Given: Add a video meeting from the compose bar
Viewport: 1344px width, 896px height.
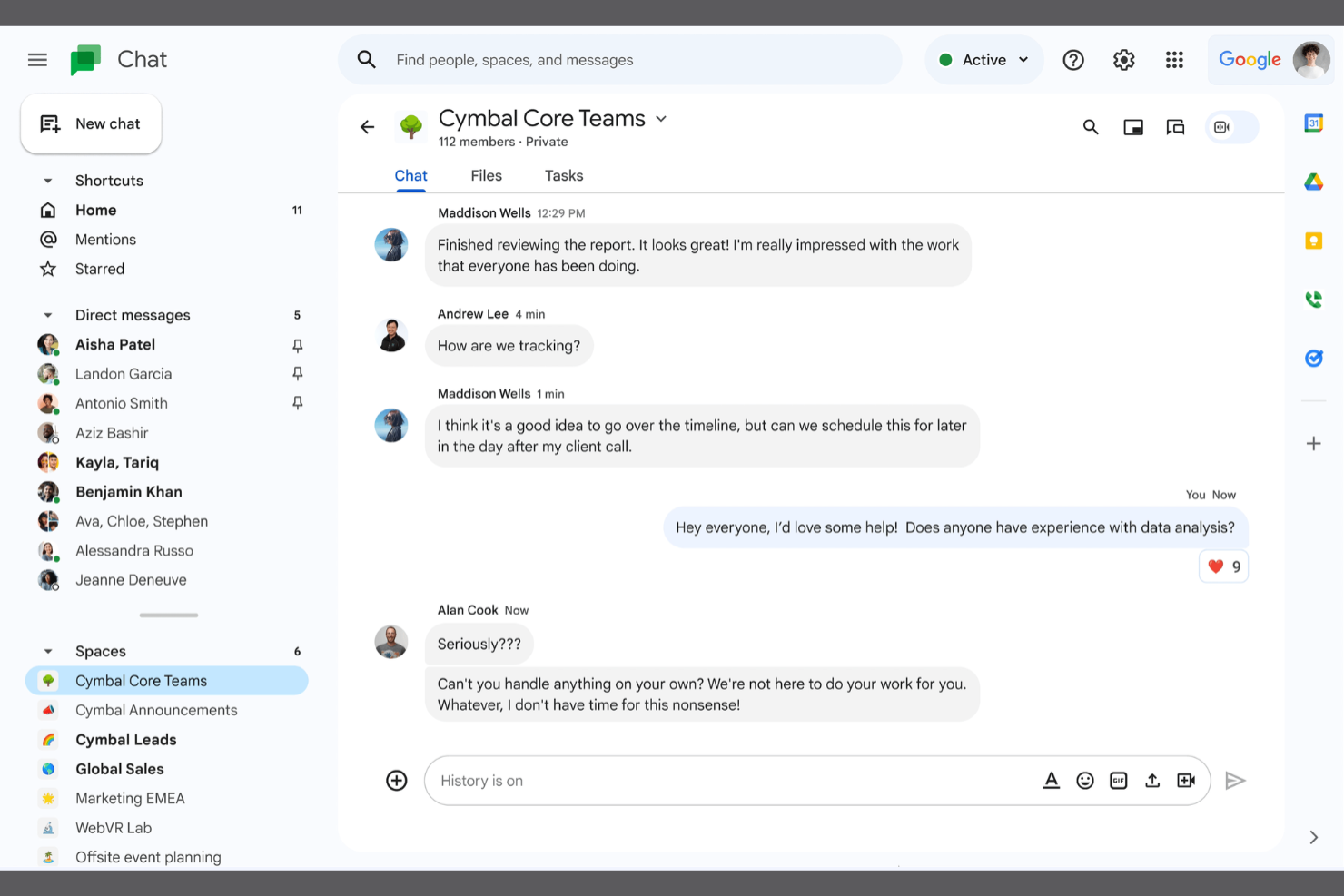Looking at the screenshot, I should [x=1186, y=780].
